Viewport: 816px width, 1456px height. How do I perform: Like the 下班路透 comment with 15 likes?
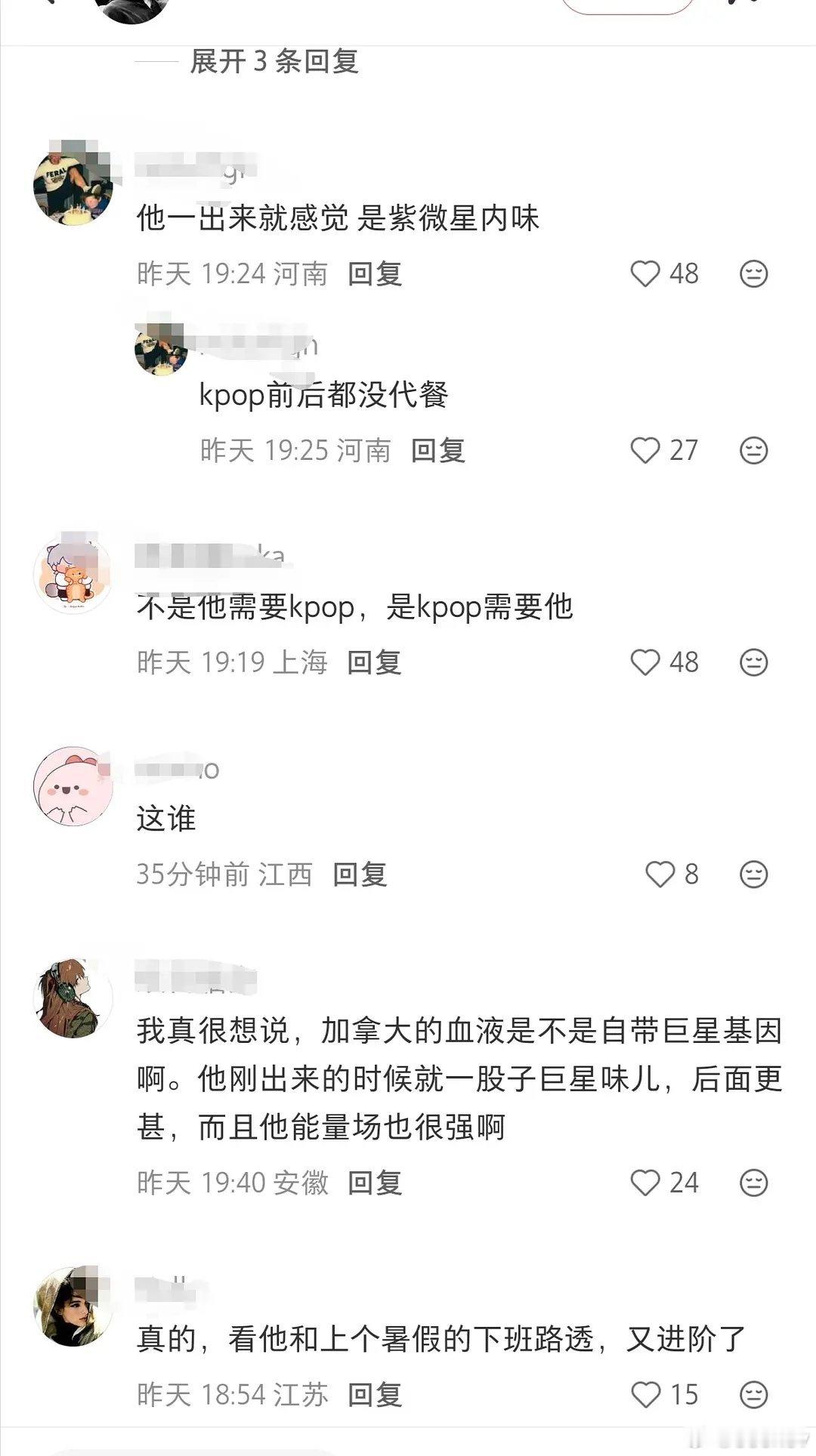point(645,1395)
